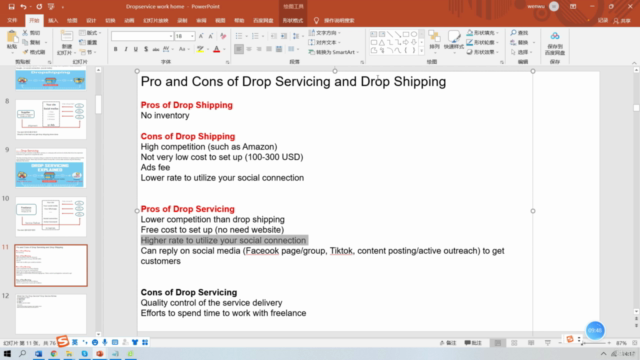Set Justify paragraph alignment
Image resolution: width=640 pixels, height=360 pixels.
[269, 49]
